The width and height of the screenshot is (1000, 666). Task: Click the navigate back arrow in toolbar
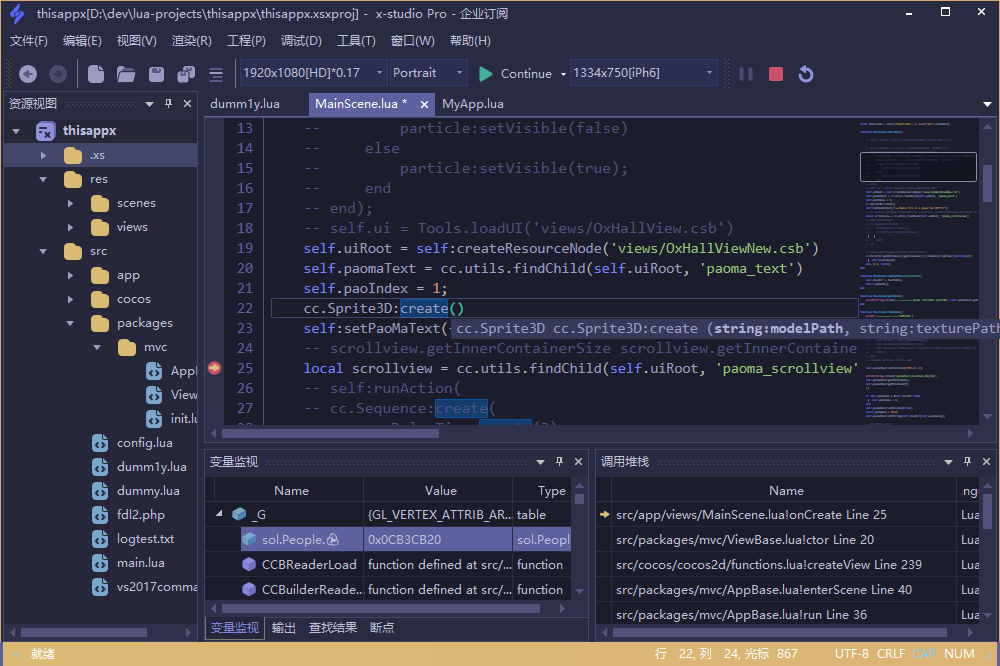28,74
